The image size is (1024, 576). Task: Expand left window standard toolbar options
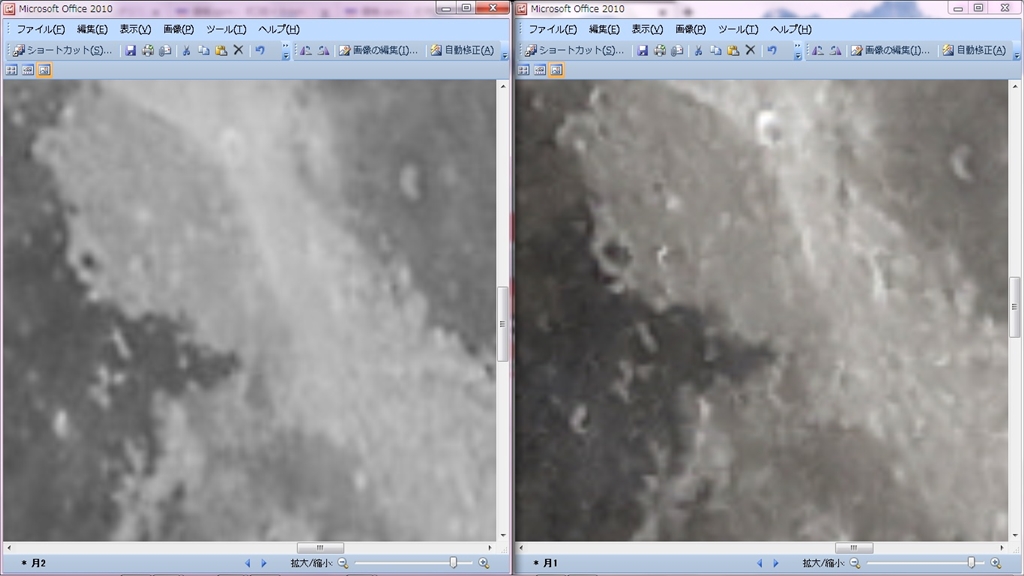tap(286, 51)
